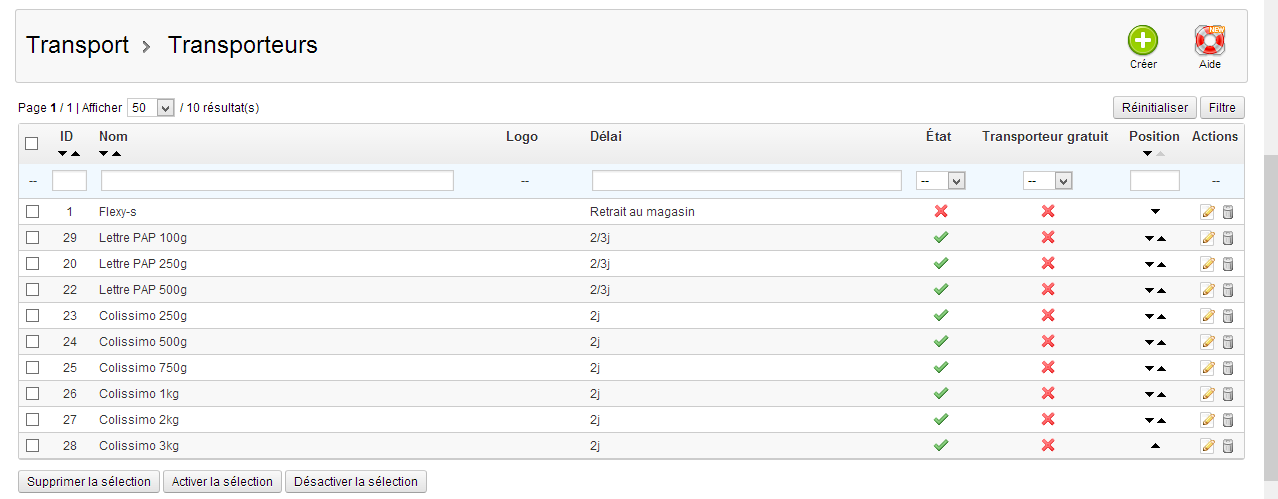Select the Colissimo 2kg row checkbox

[x=33, y=420]
